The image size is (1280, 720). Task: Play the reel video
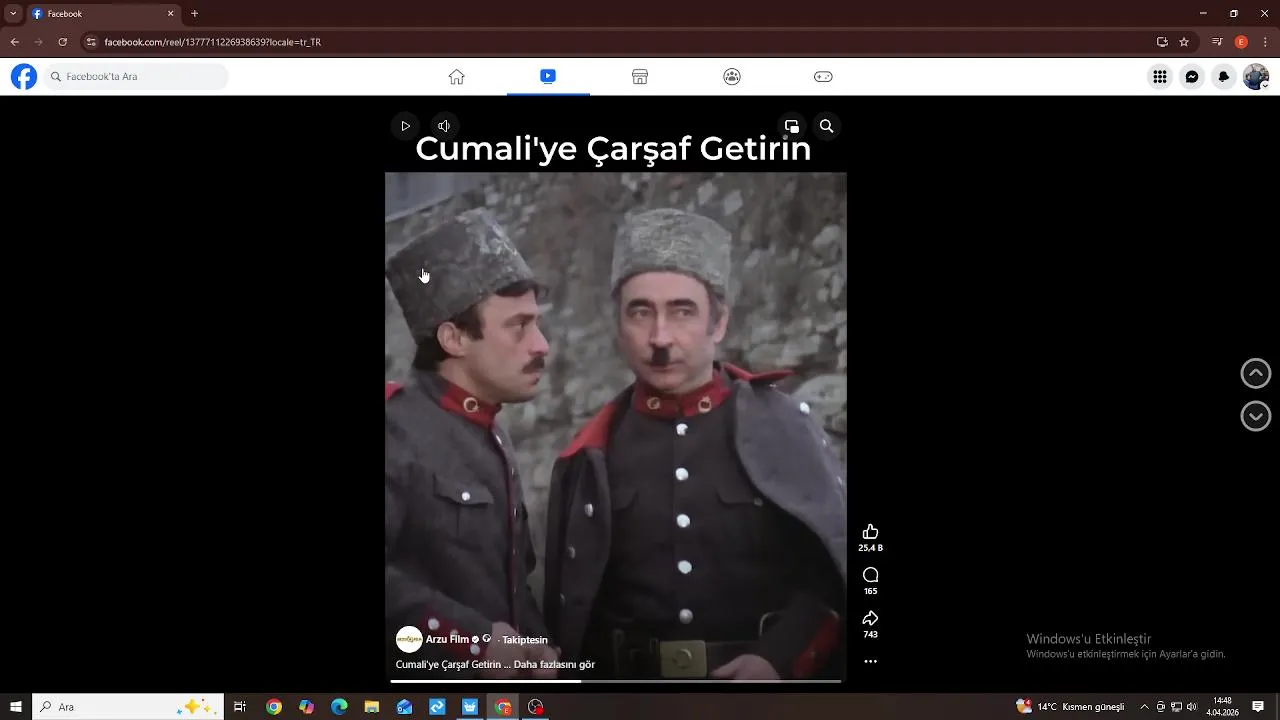click(405, 126)
